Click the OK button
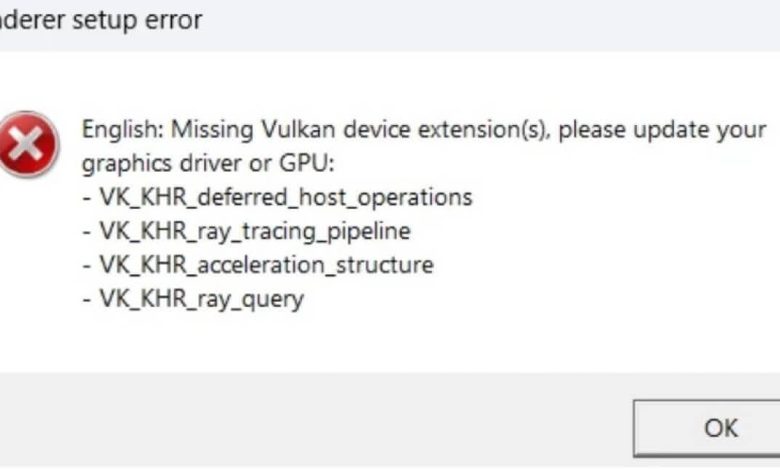This screenshot has height=470, width=780. (x=719, y=428)
